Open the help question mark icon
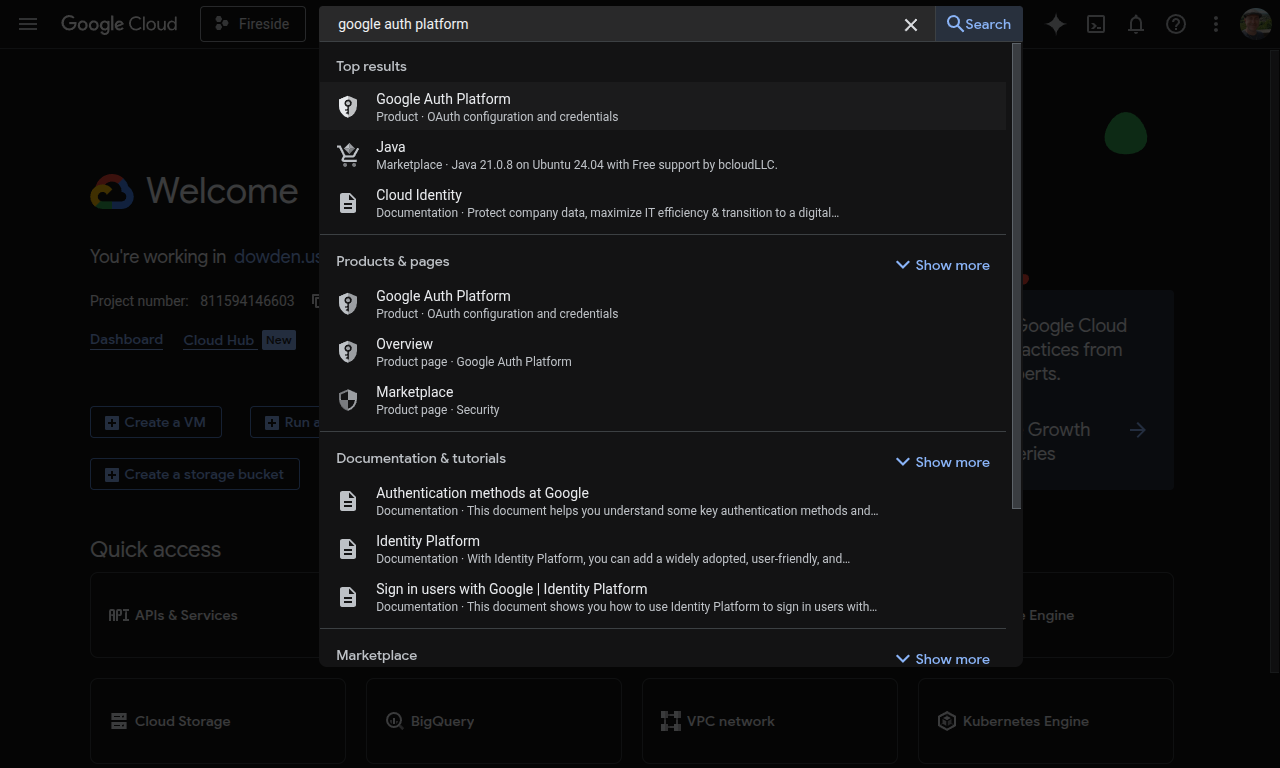This screenshot has height=768, width=1280. coord(1176,24)
